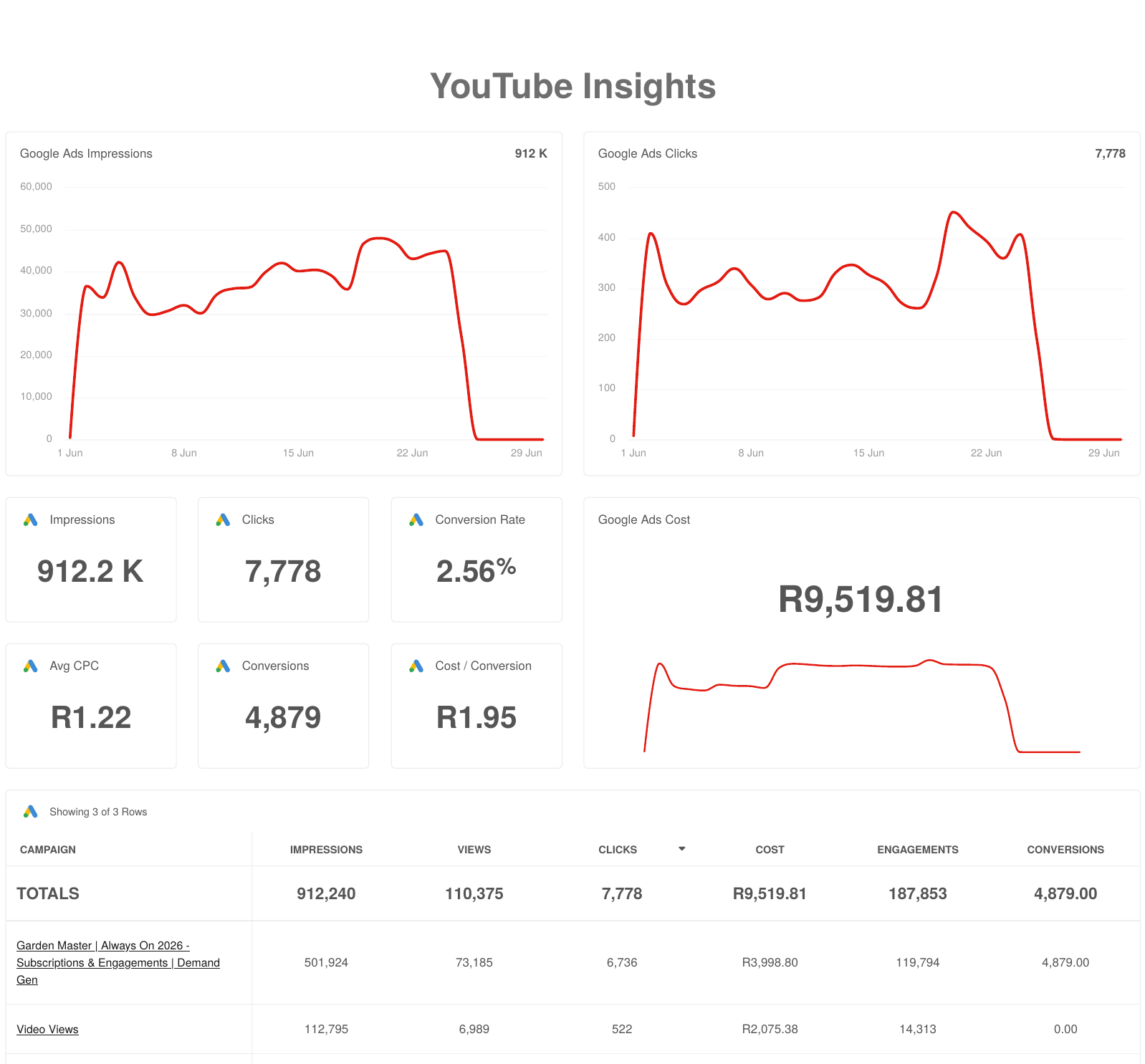The width and height of the screenshot is (1145, 1064).
Task: Click the Google Ads icon beside Cost / Conversion
Action: [x=416, y=666]
